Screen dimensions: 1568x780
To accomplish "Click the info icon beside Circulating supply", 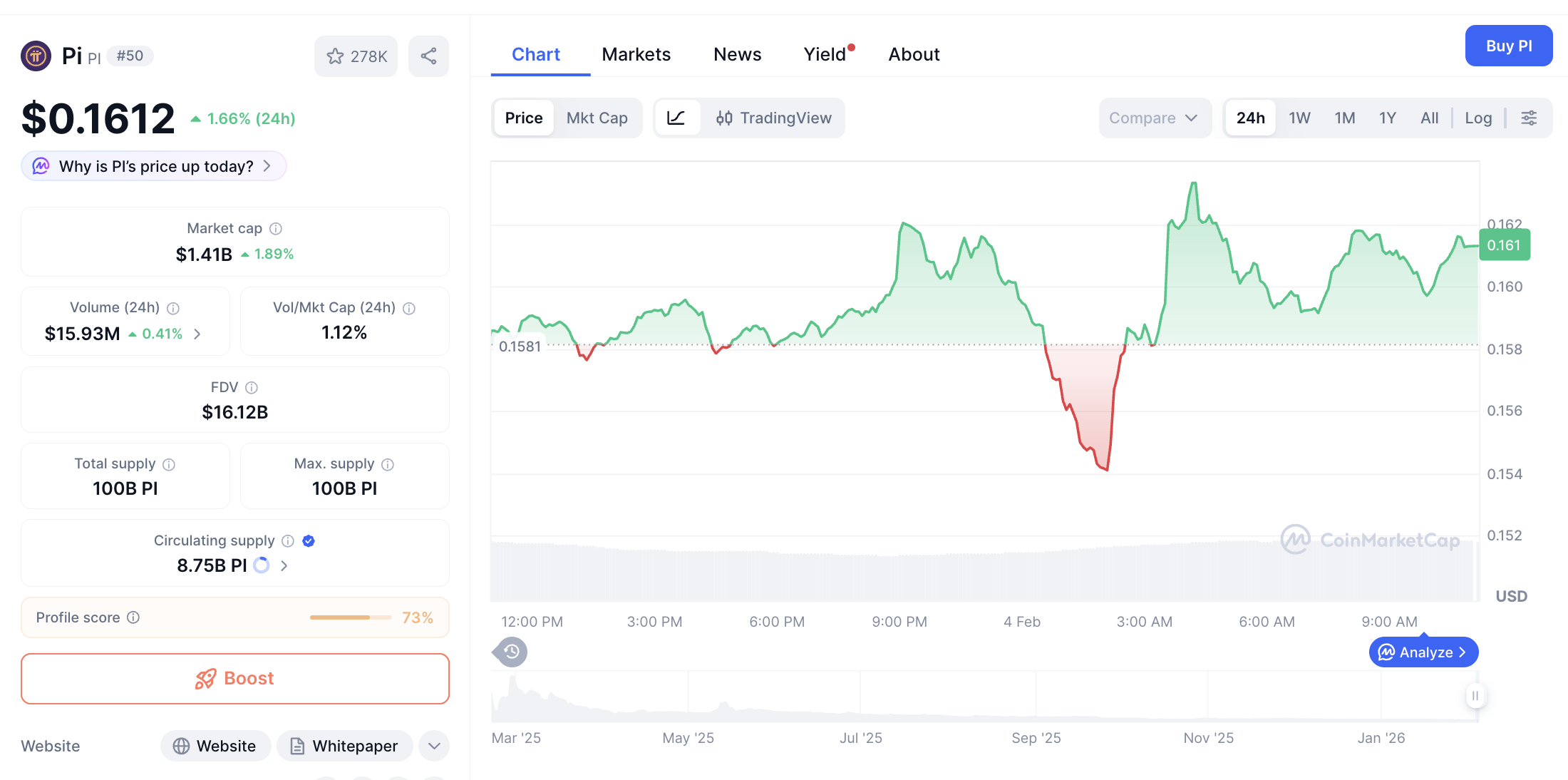I will (288, 540).
